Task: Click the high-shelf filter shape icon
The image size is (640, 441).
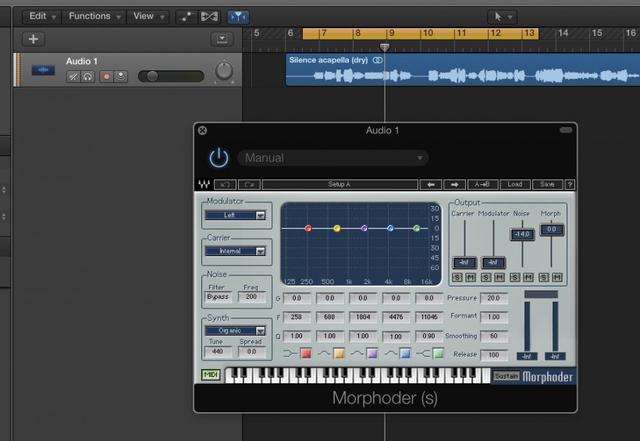Action: click(424, 353)
